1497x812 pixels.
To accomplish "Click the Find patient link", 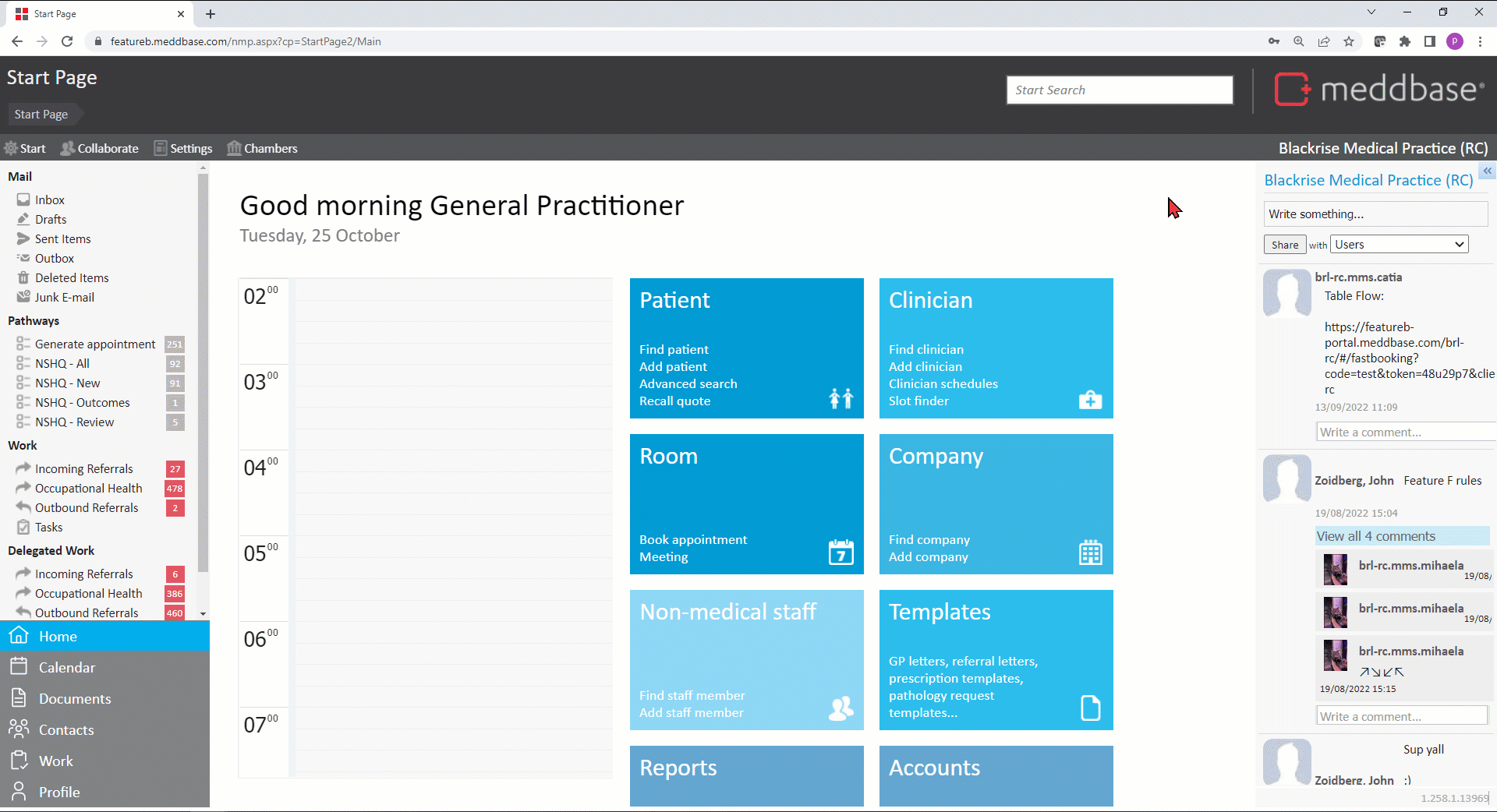I will click(674, 350).
